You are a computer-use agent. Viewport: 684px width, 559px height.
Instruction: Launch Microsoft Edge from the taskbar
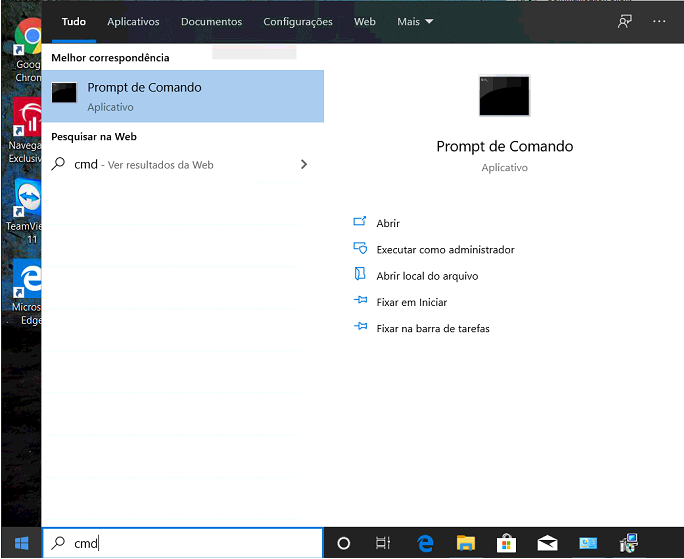click(x=425, y=543)
